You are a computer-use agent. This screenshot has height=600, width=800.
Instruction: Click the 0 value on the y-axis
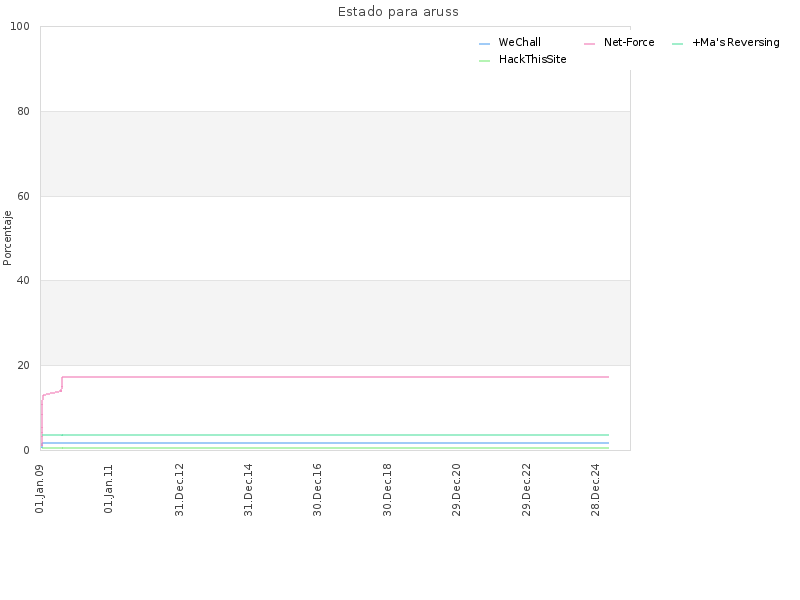tap(27, 450)
